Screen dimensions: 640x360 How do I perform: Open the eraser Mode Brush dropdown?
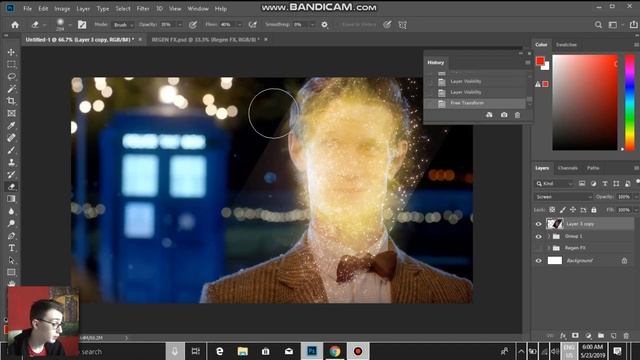click(x=123, y=25)
